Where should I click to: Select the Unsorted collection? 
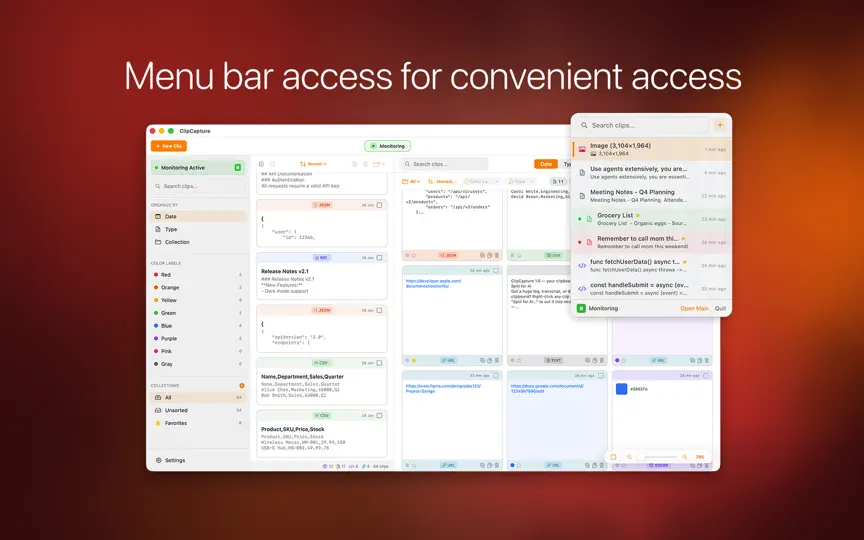click(198, 411)
